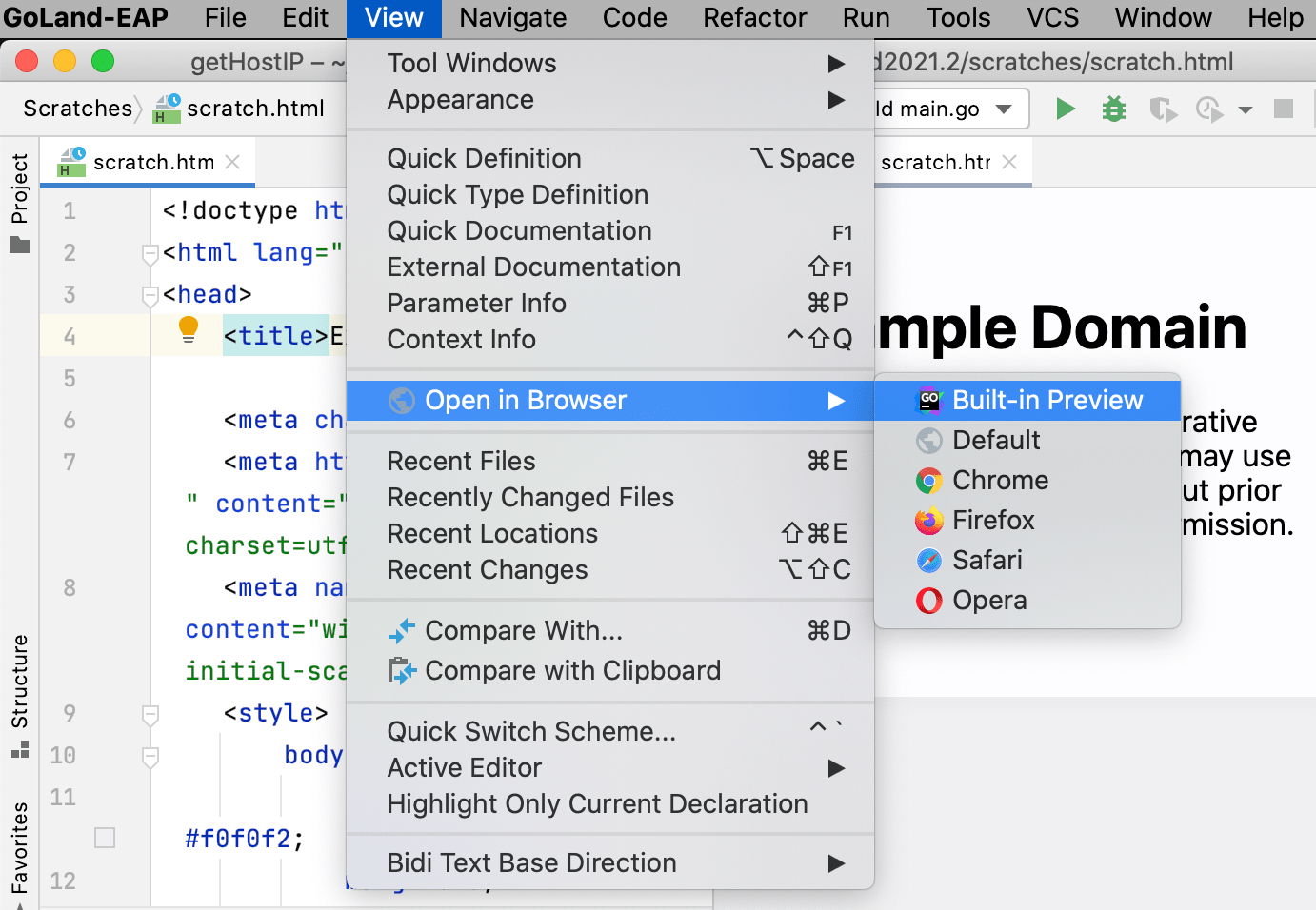Collapse the head element fold marker on line 3

click(150, 294)
